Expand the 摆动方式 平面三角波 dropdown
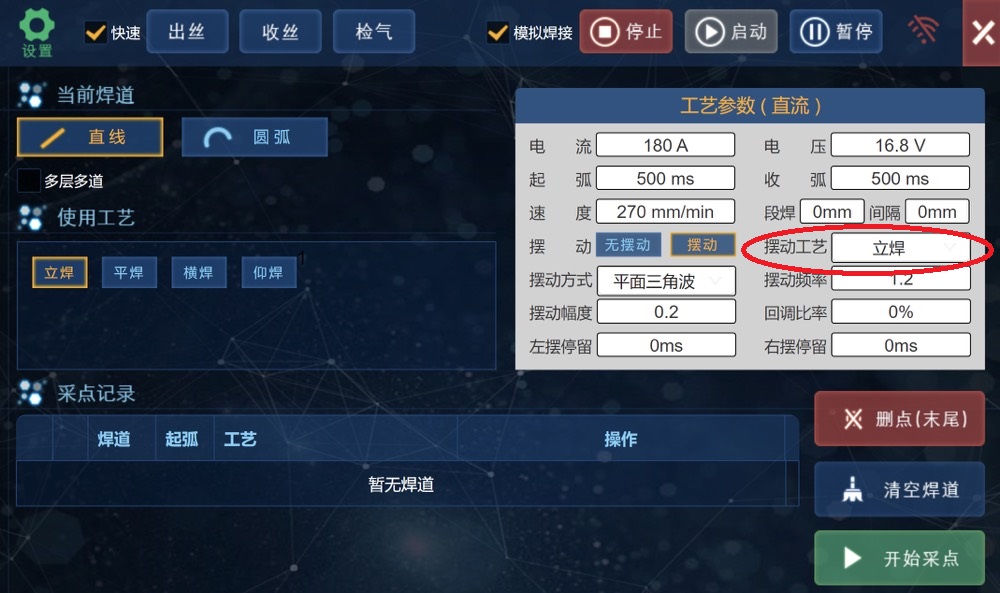 [x=666, y=281]
